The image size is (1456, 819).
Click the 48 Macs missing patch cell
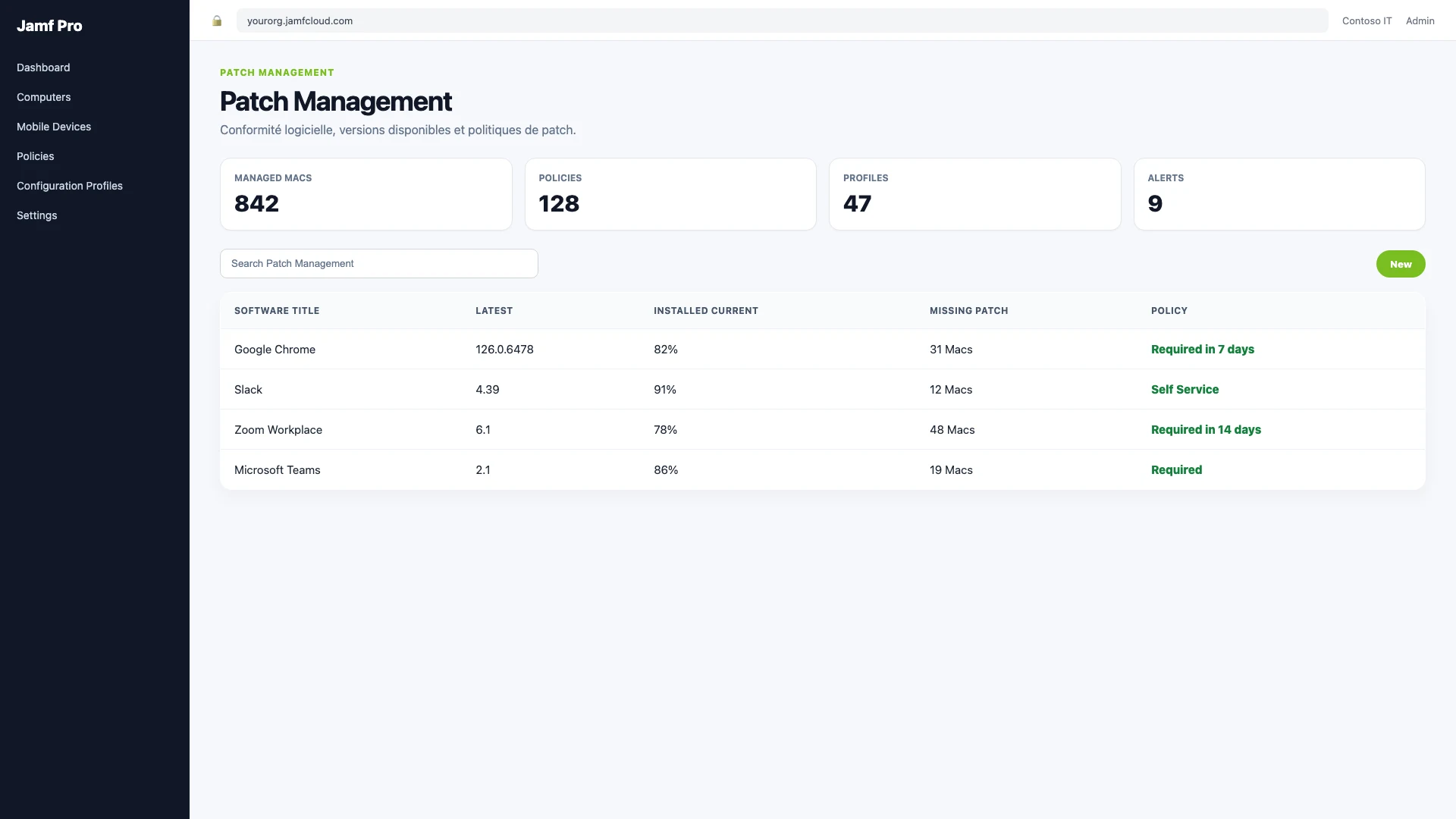pos(952,430)
